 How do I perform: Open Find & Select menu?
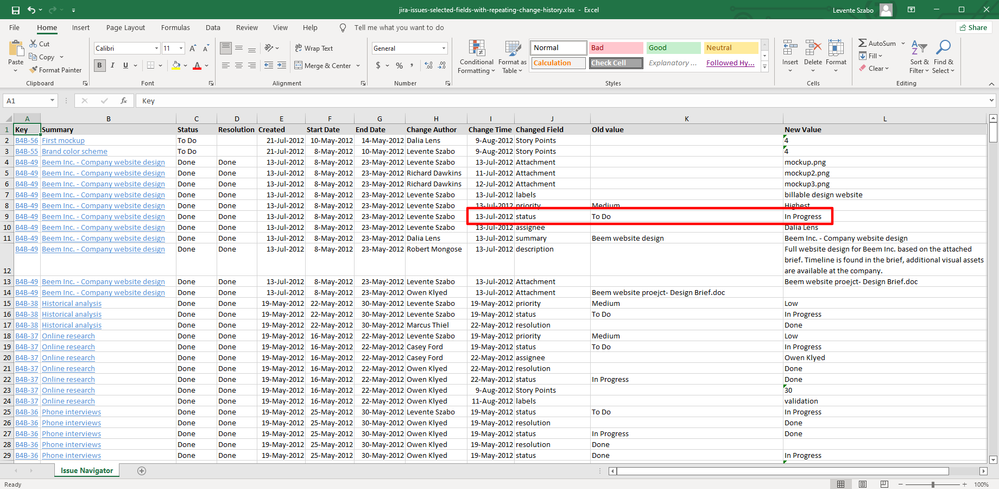944,57
